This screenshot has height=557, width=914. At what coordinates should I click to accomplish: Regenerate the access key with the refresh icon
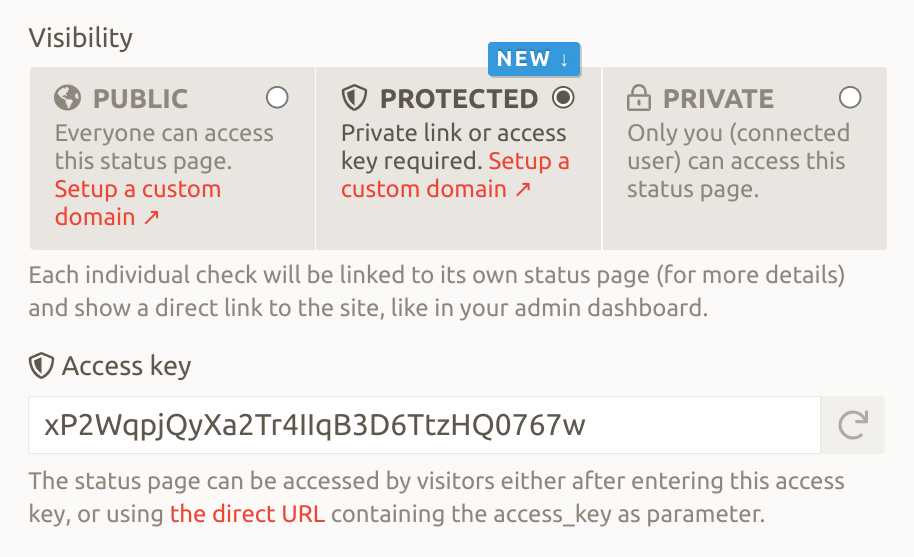point(852,426)
